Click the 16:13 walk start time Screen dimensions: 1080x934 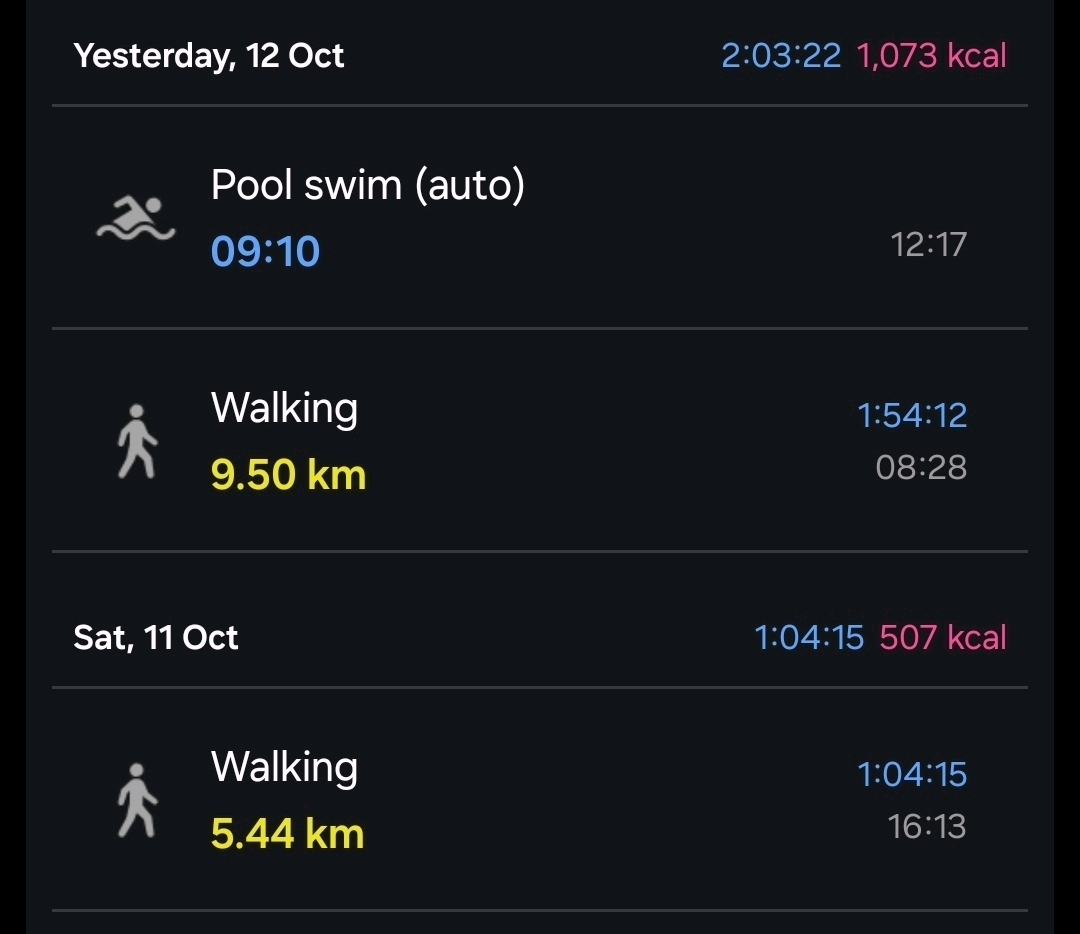[927, 826]
